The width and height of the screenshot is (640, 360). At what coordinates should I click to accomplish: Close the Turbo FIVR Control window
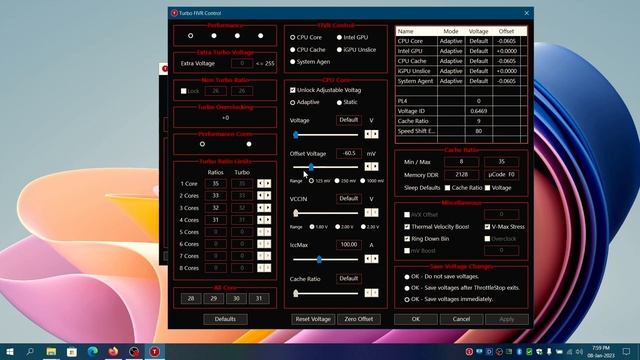pos(527,13)
